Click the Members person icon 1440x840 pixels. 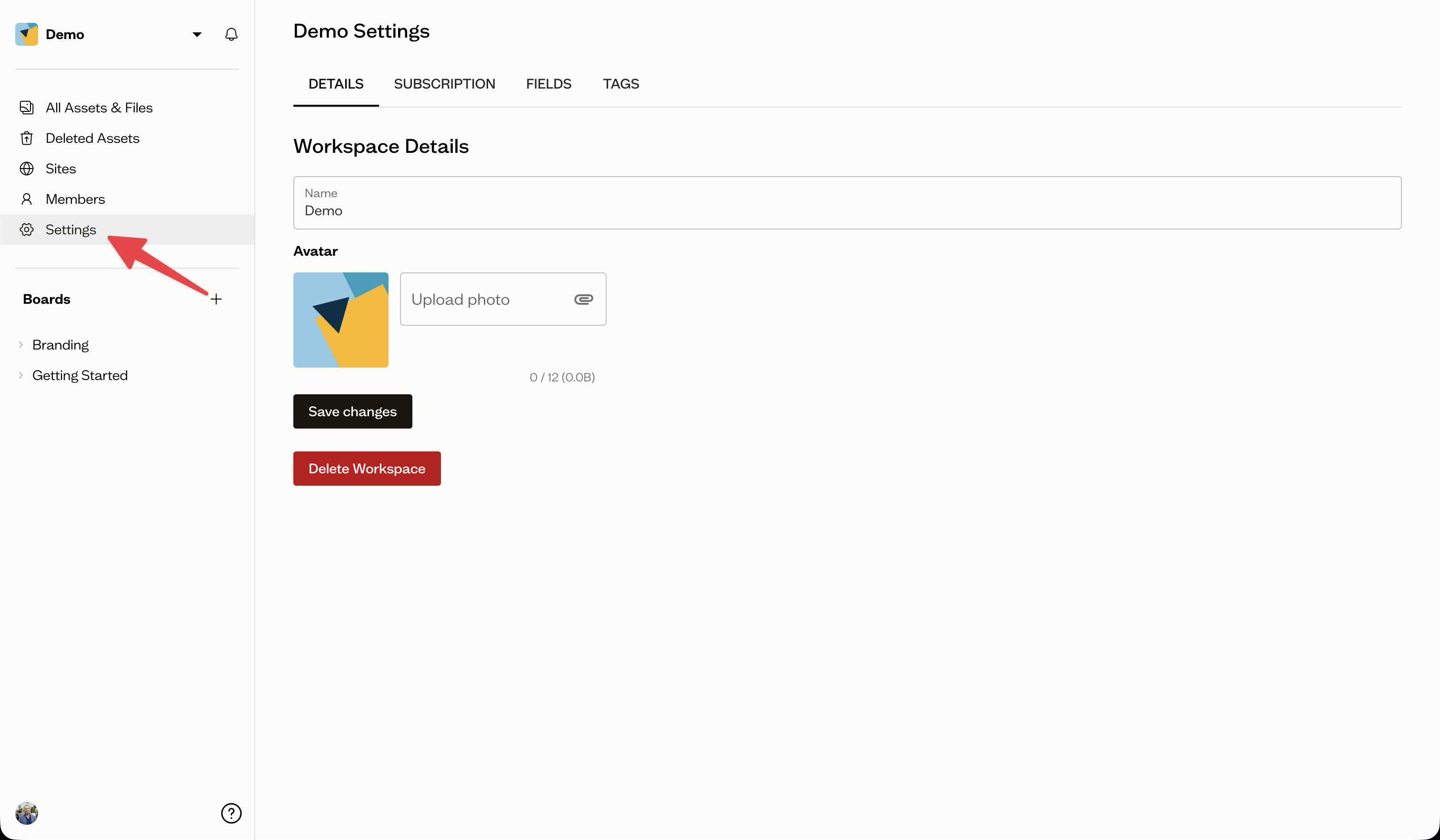26,199
